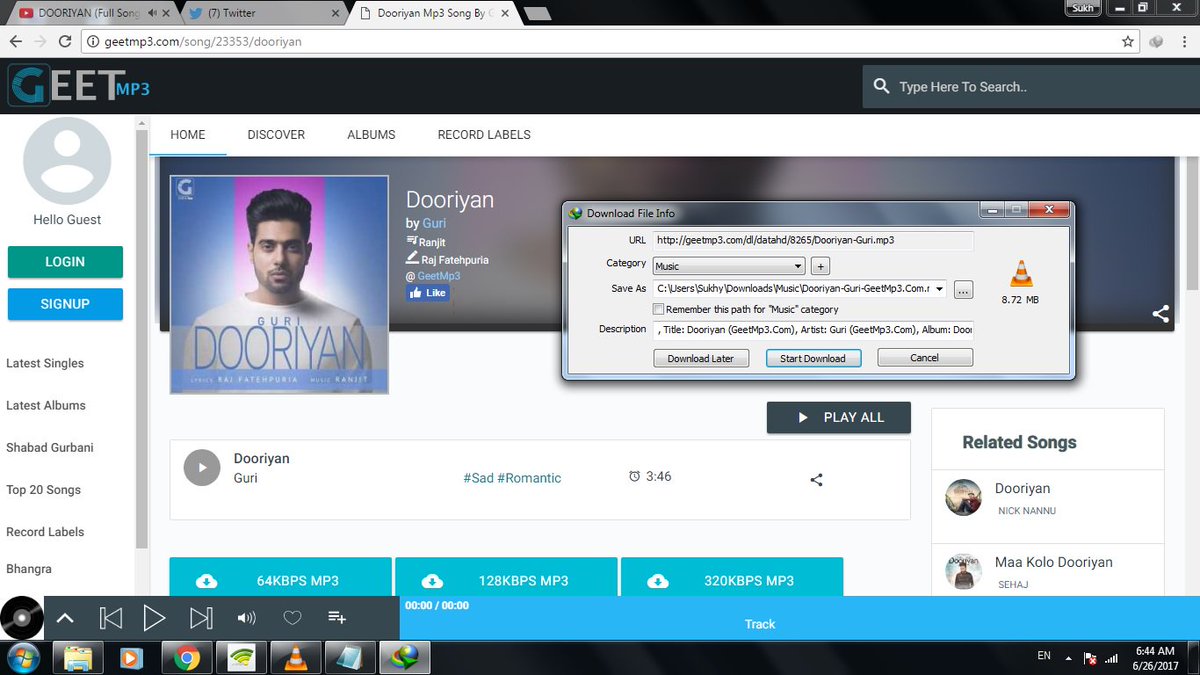
Task: Click the Facebook Like button
Action: tap(427, 293)
